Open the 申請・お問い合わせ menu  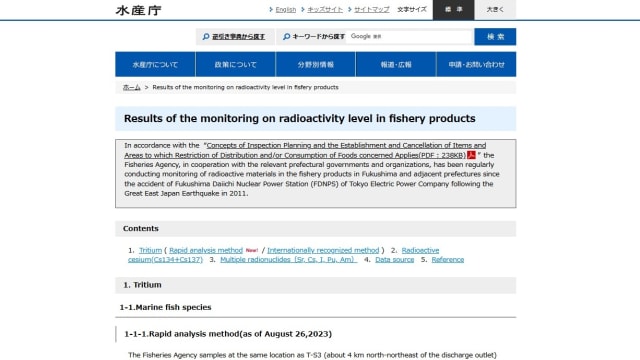[476, 64]
